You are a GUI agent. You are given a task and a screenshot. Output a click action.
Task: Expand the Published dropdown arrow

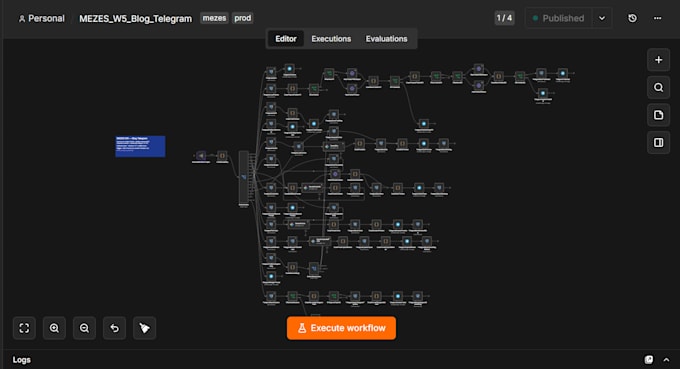click(602, 18)
